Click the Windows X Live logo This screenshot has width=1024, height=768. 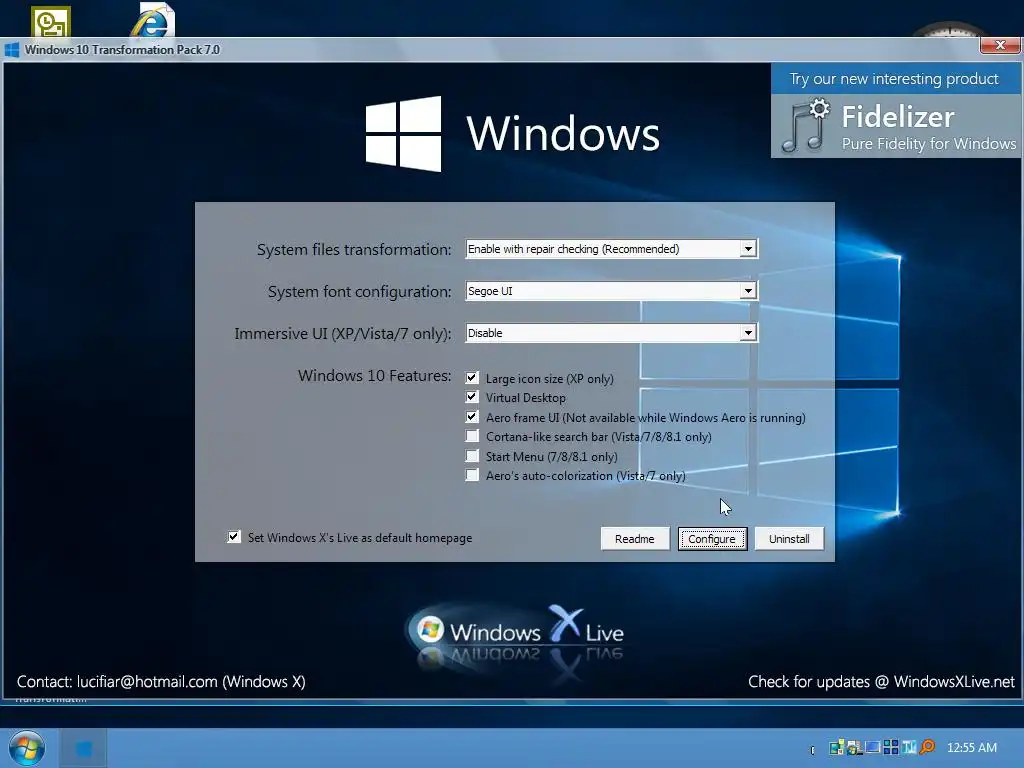(x=515, y=631)
